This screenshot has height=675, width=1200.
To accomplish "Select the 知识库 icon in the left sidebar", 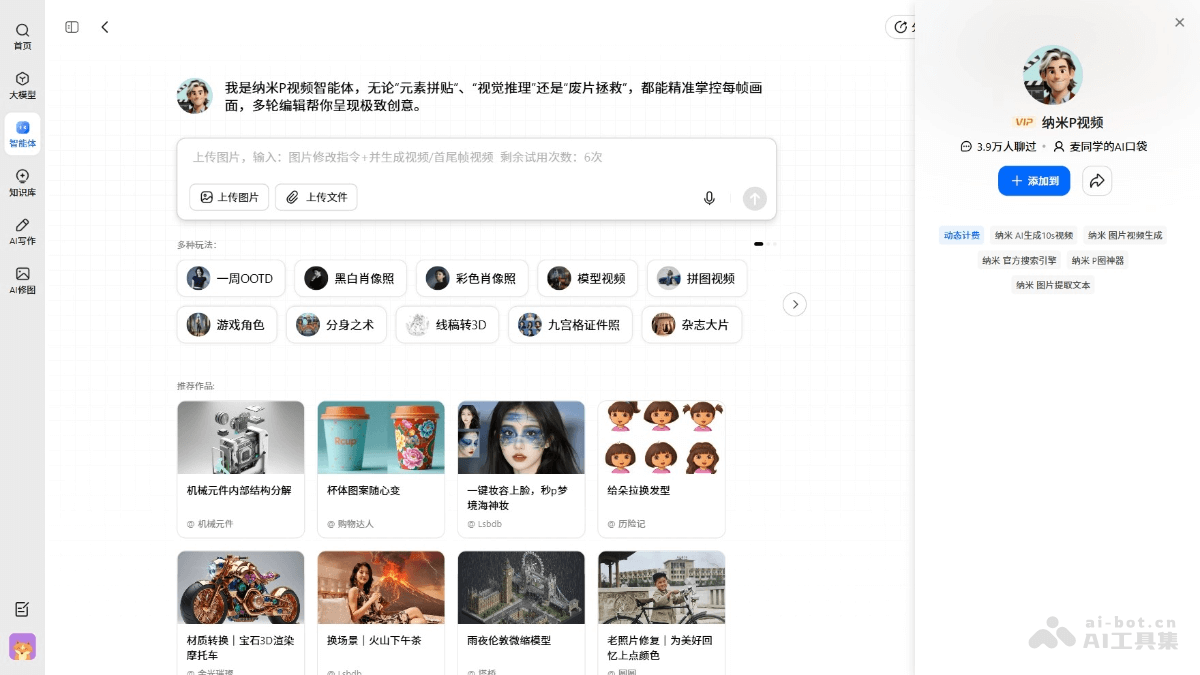I will (22, 185).
